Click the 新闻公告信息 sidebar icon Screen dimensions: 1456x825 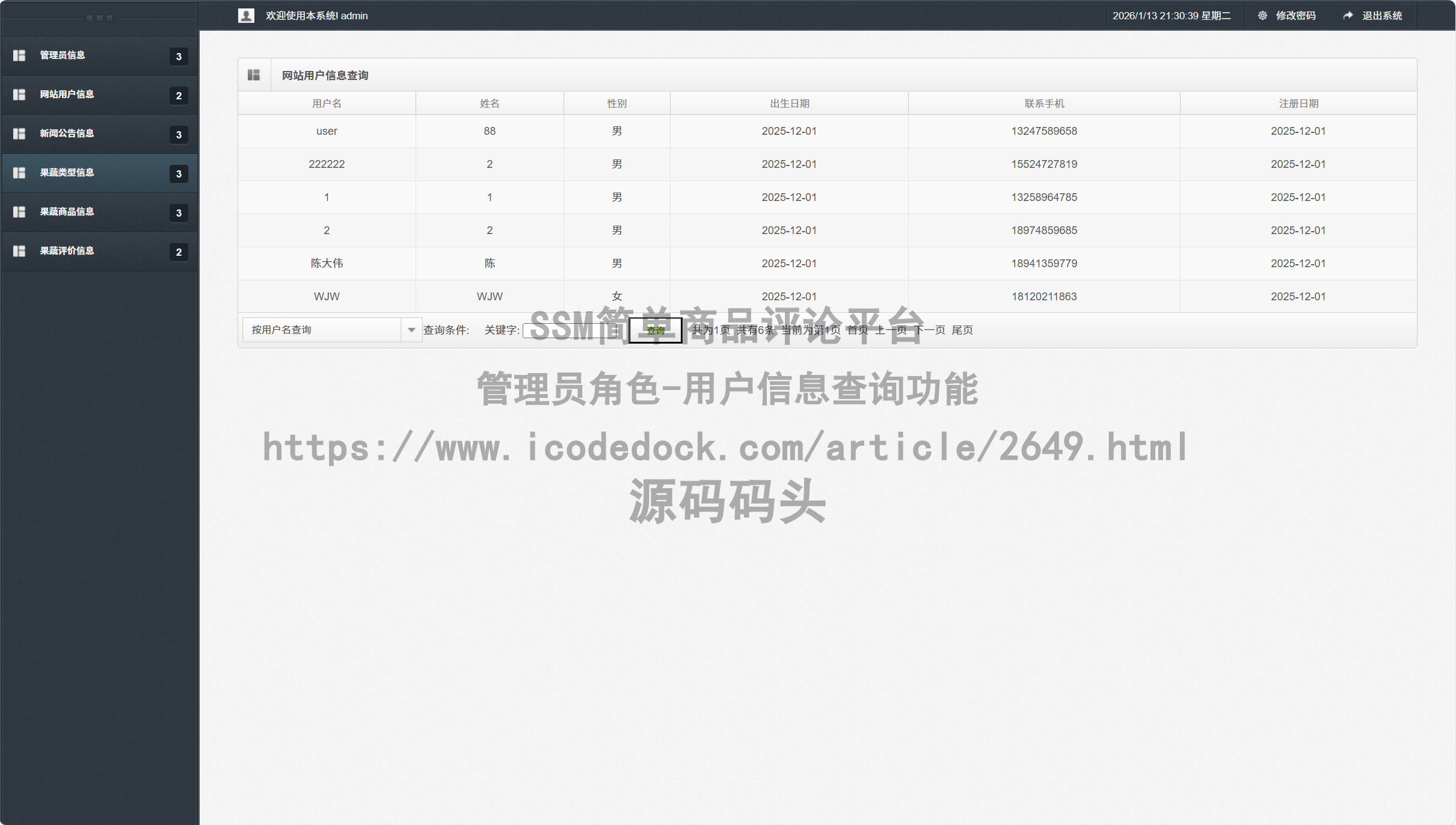click(x=19, y=134)
